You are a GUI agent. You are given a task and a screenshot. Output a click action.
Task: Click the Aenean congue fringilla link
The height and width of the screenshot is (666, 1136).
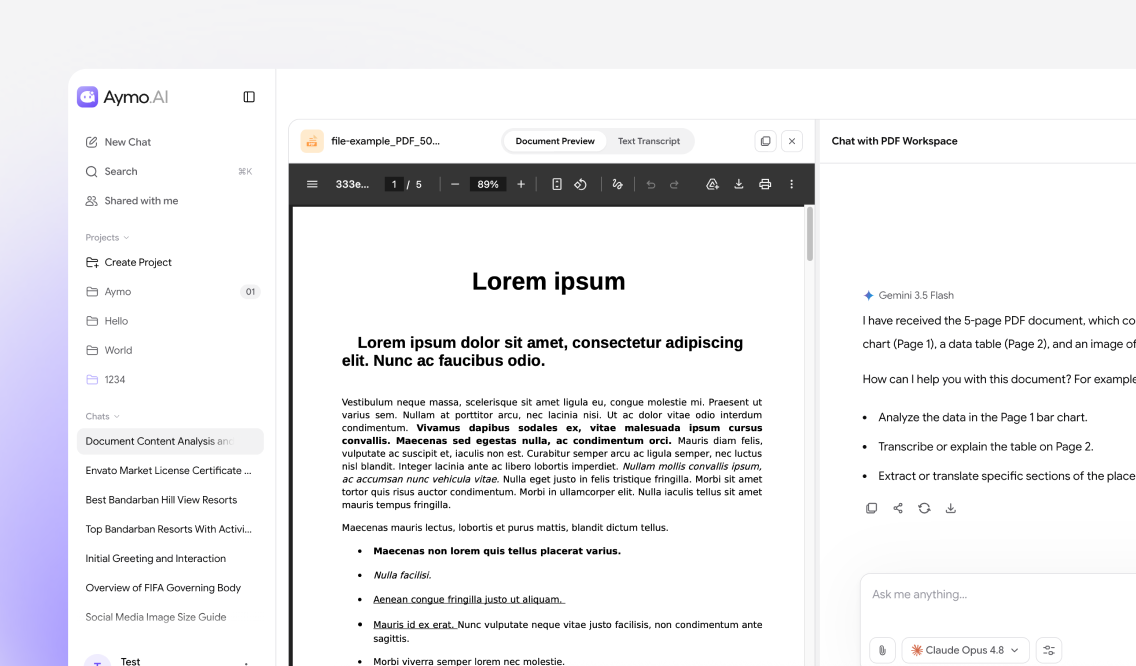pos(468,599)
